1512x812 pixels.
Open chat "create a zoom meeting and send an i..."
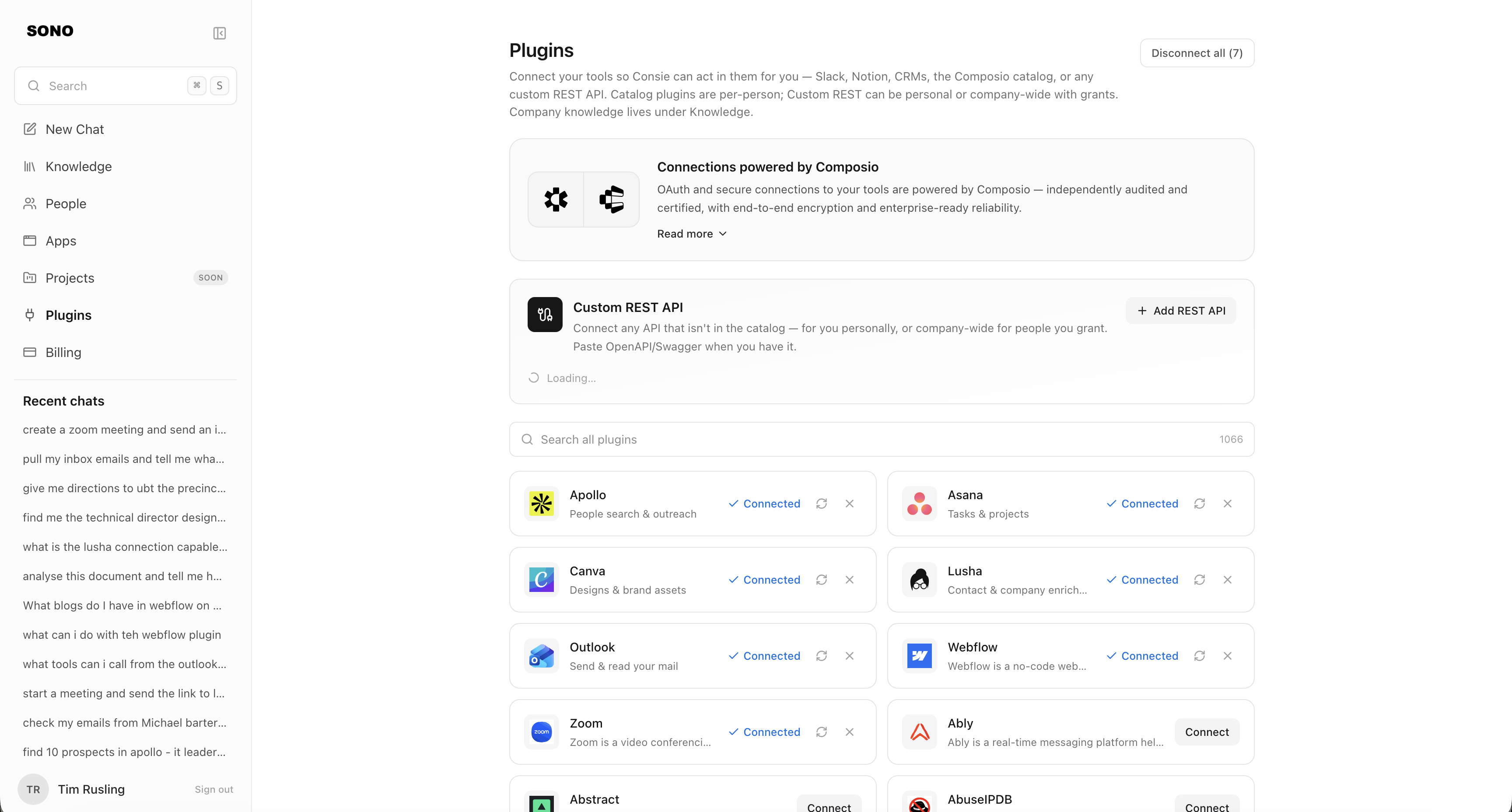point(124,430)
